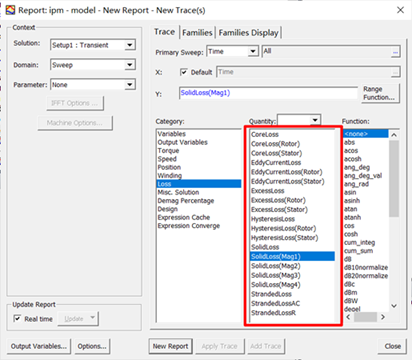Toggle the Real time checkbox

tap(17, 319)
